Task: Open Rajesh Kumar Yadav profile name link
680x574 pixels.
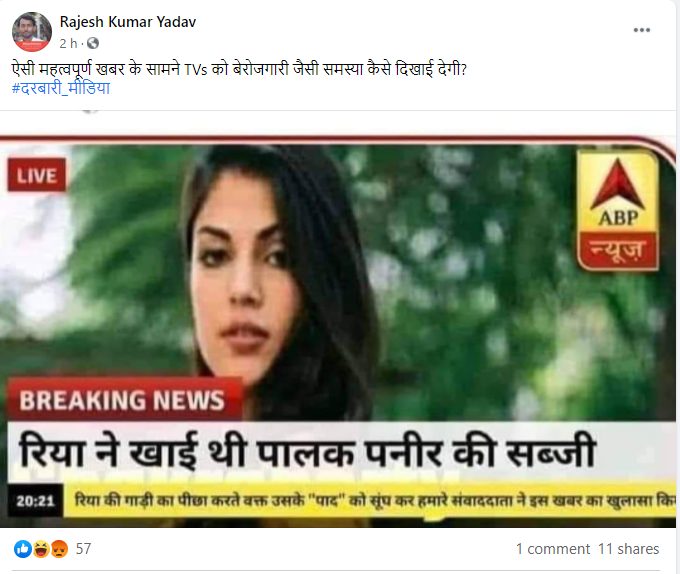Action: pyautogui.click(x=128, y=22)
